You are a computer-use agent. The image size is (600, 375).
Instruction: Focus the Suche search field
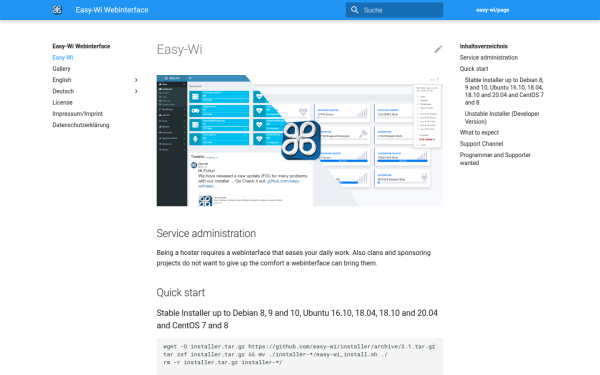click(x=395, y=10)
